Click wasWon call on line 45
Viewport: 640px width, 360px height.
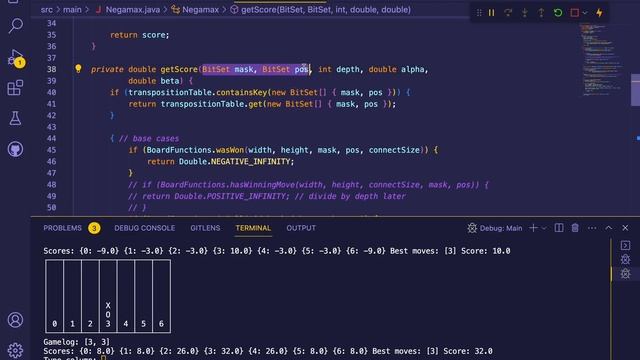point(229,150)
